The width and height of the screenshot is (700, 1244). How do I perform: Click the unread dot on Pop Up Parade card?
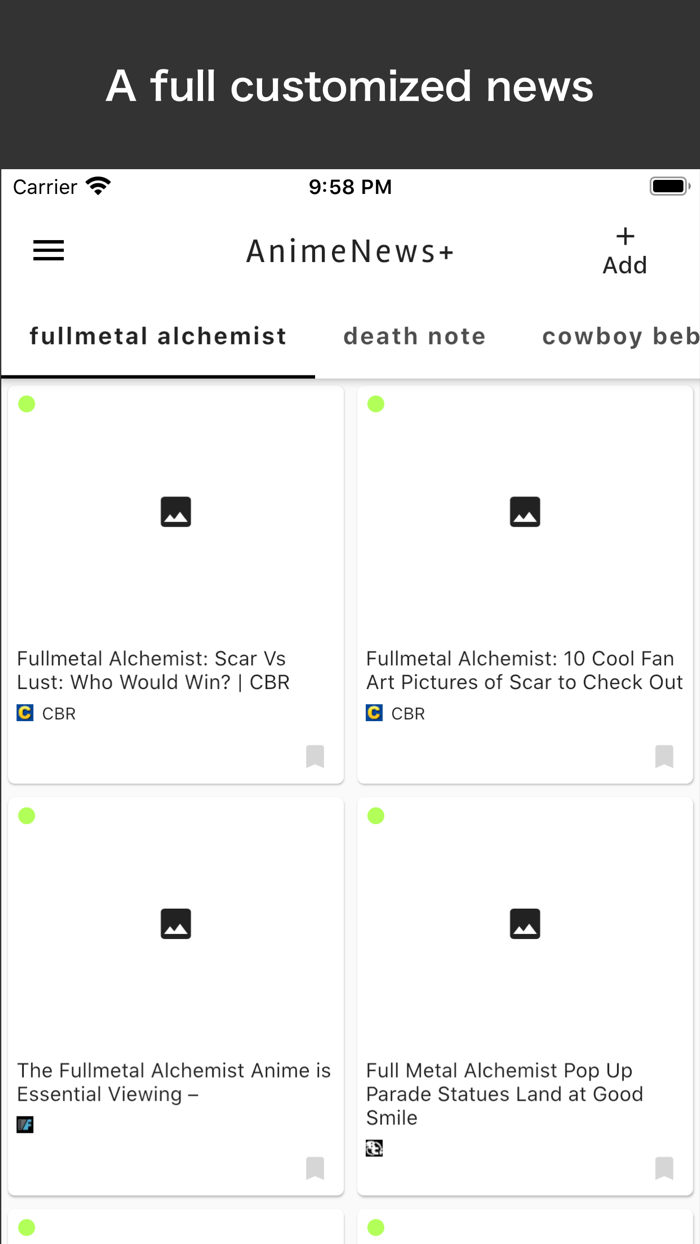[x=376, y=815]
